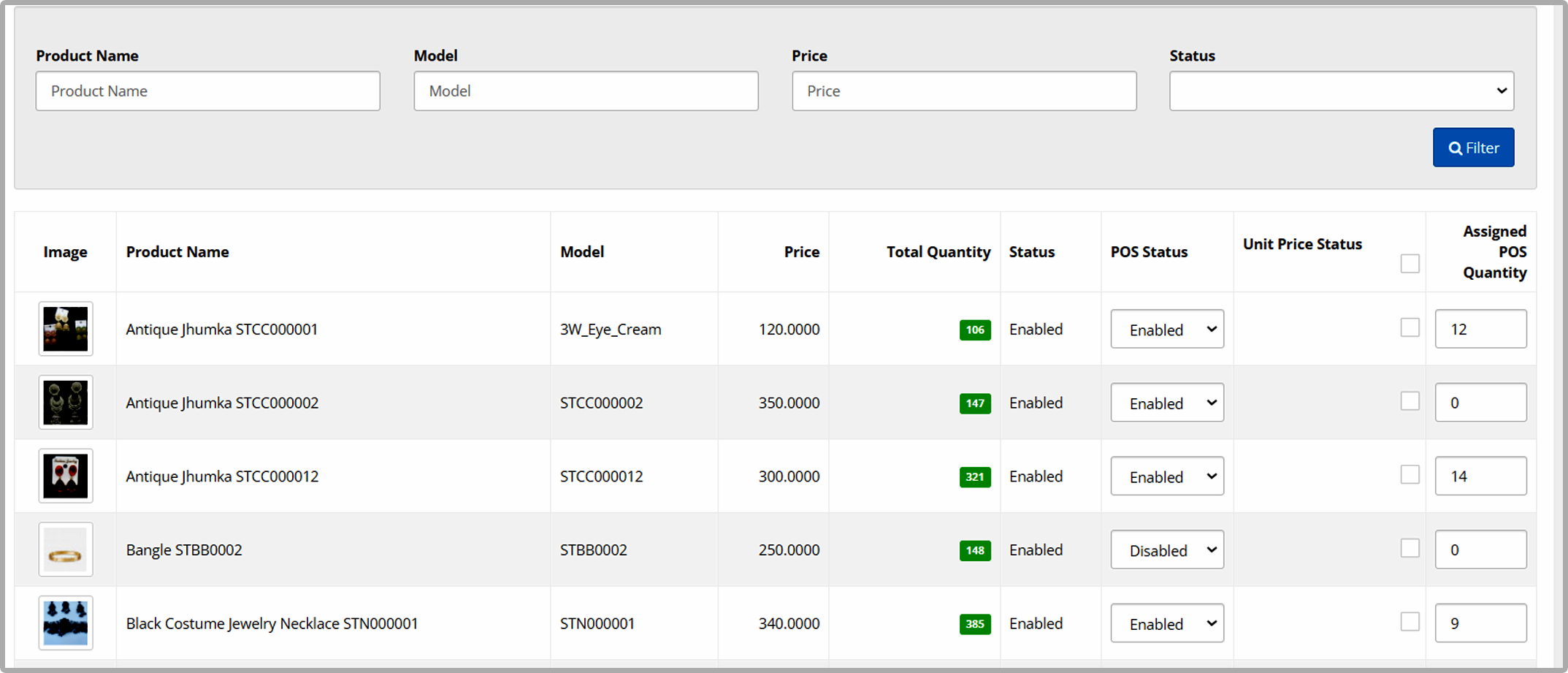The height and width of the screenshot is (673, 1568).
Task: Check the box for Black Costume Jewelry Necklace row
Action: click(1410, 622)
